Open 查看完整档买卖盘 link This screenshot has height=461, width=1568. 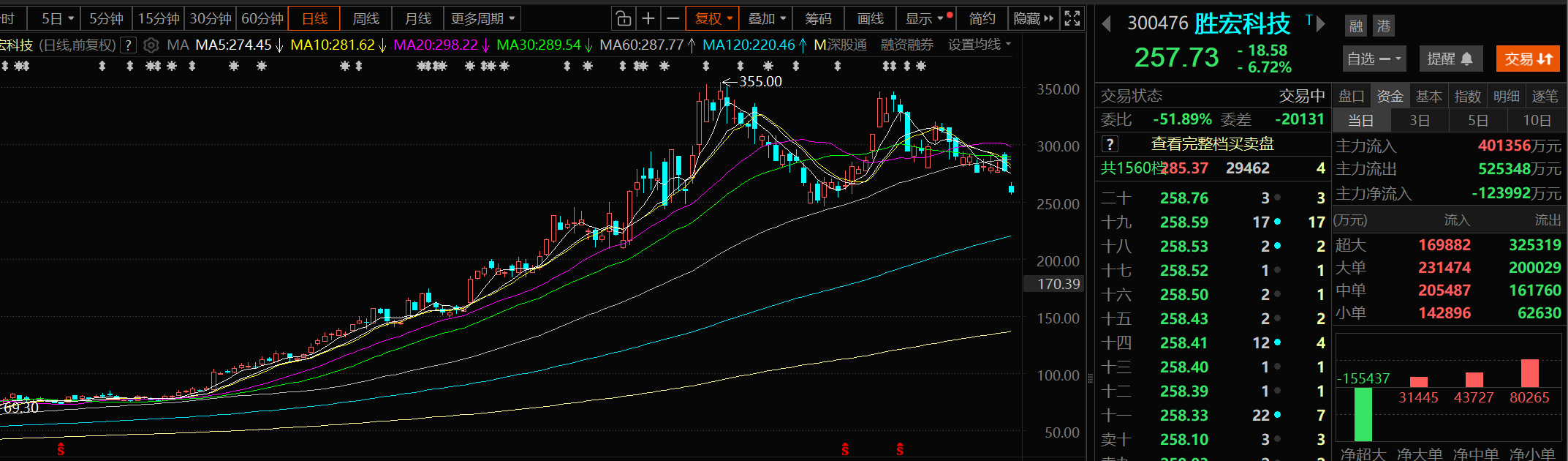[x=1213, y=144]
